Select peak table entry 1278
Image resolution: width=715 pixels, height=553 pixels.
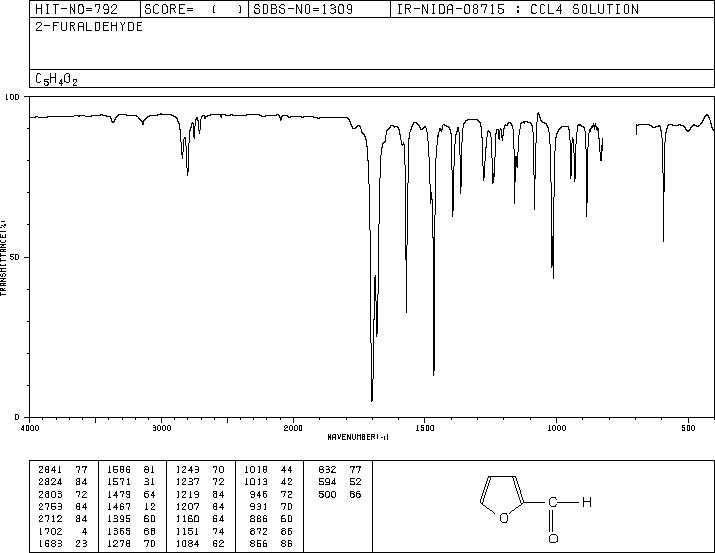coord(119,543)
